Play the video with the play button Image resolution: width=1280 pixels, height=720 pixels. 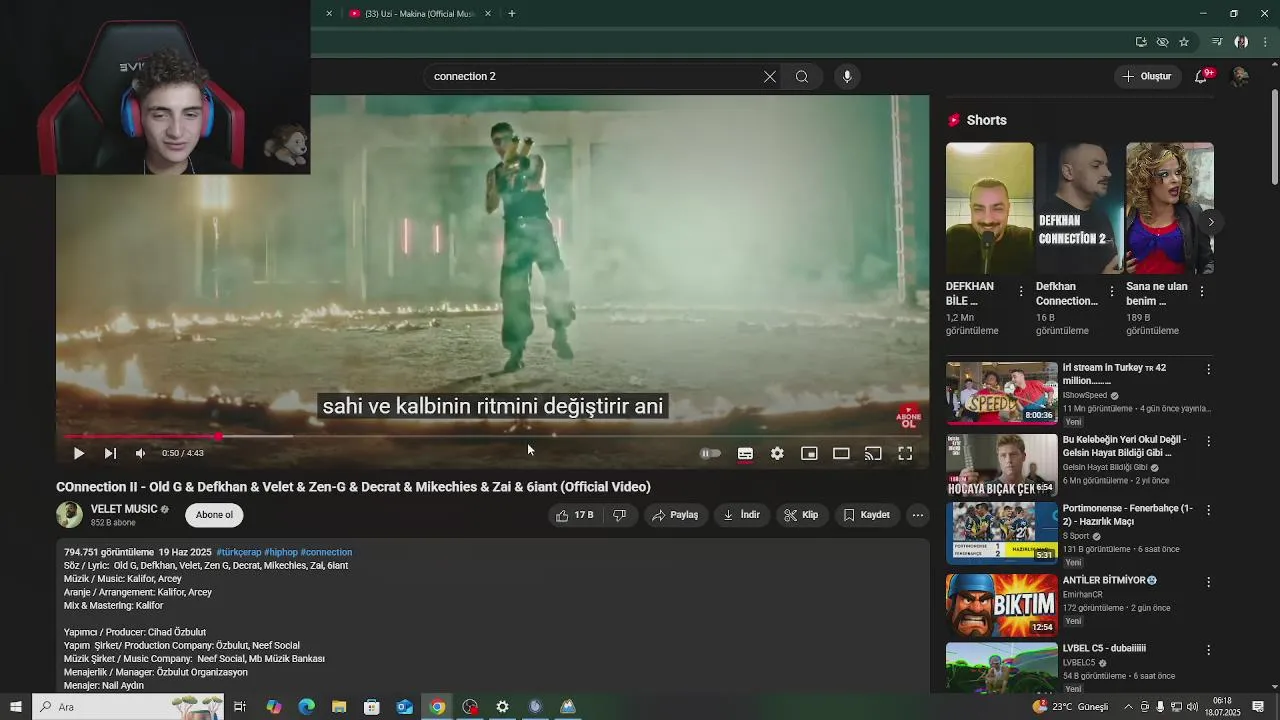(78, 453)
